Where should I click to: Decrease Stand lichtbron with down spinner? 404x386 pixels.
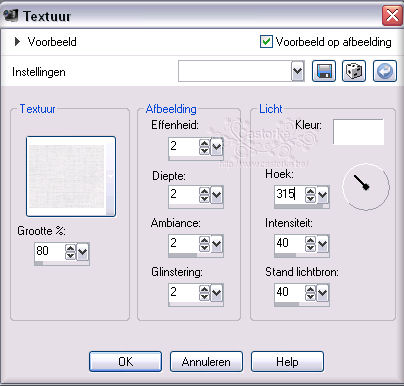(310, 297)
